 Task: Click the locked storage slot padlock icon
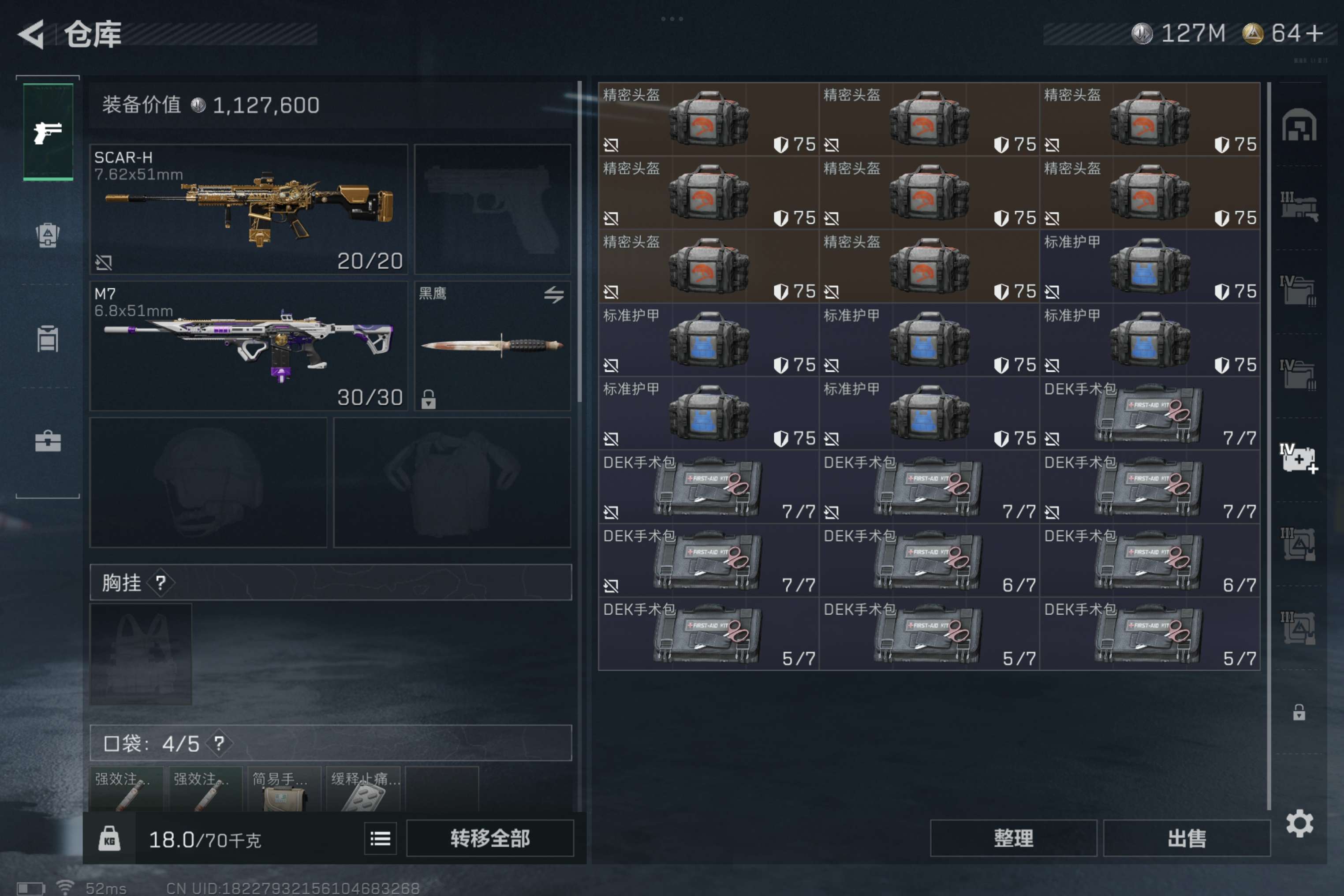(x=1299, y=712)
